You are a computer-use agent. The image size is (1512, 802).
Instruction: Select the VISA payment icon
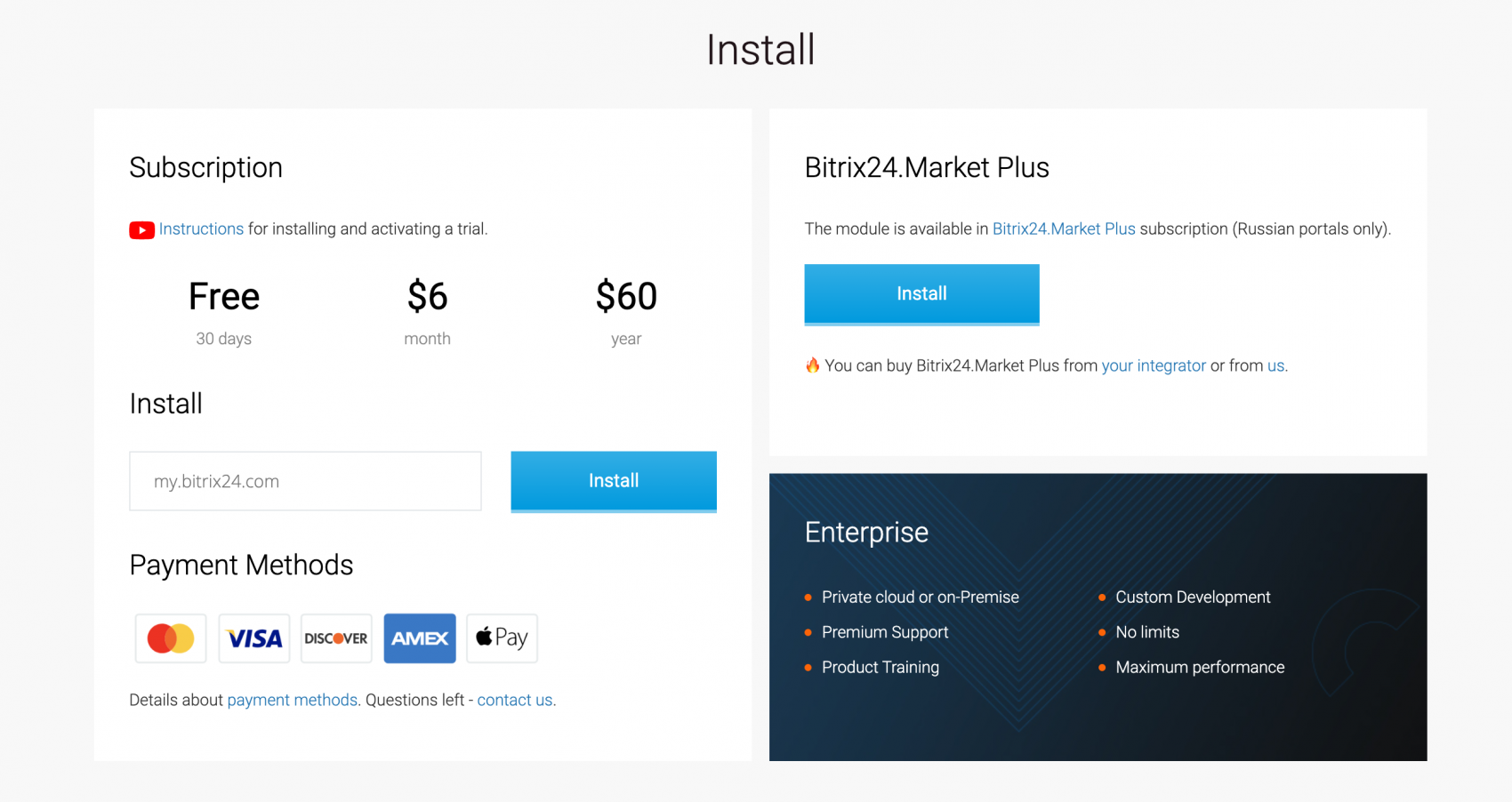[x=253, y=638]
